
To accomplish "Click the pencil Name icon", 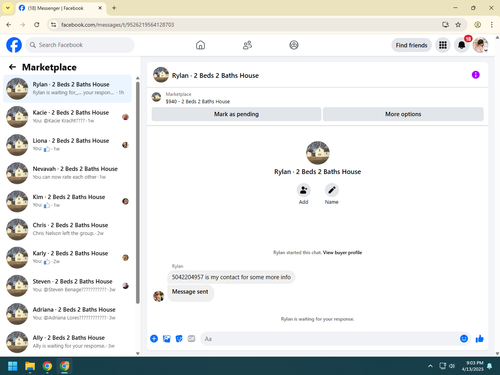I will pyautogui.click(x=332, y=190).
